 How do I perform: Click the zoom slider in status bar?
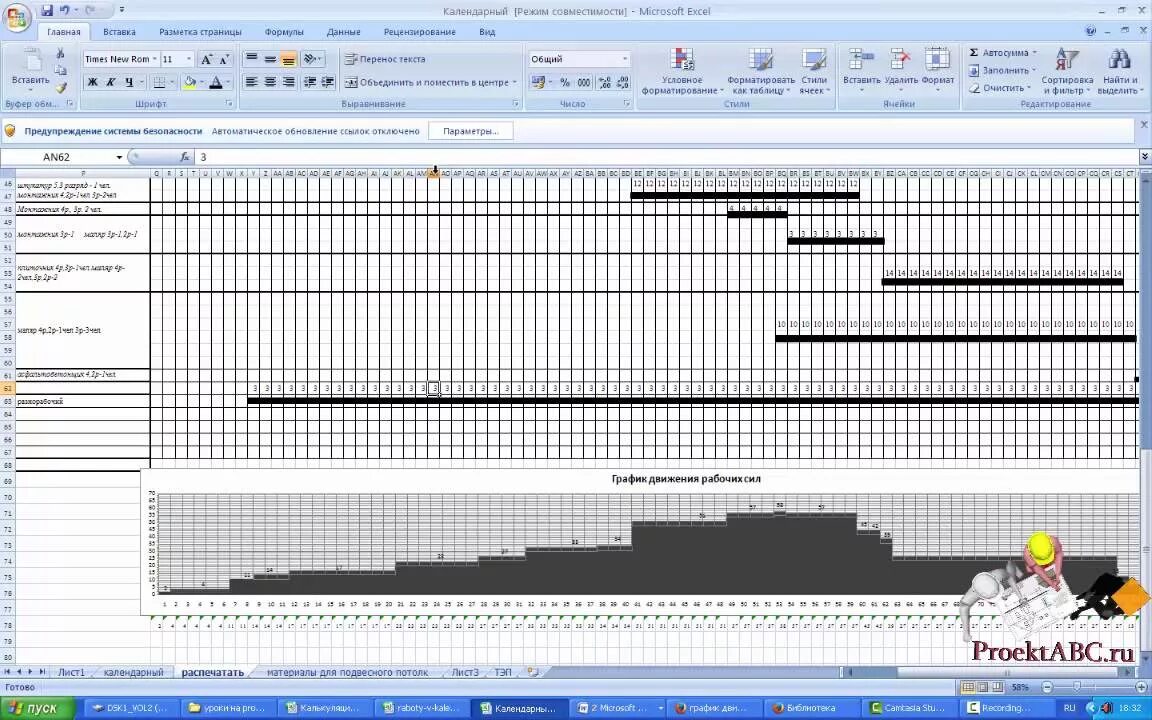[1076, 688]
